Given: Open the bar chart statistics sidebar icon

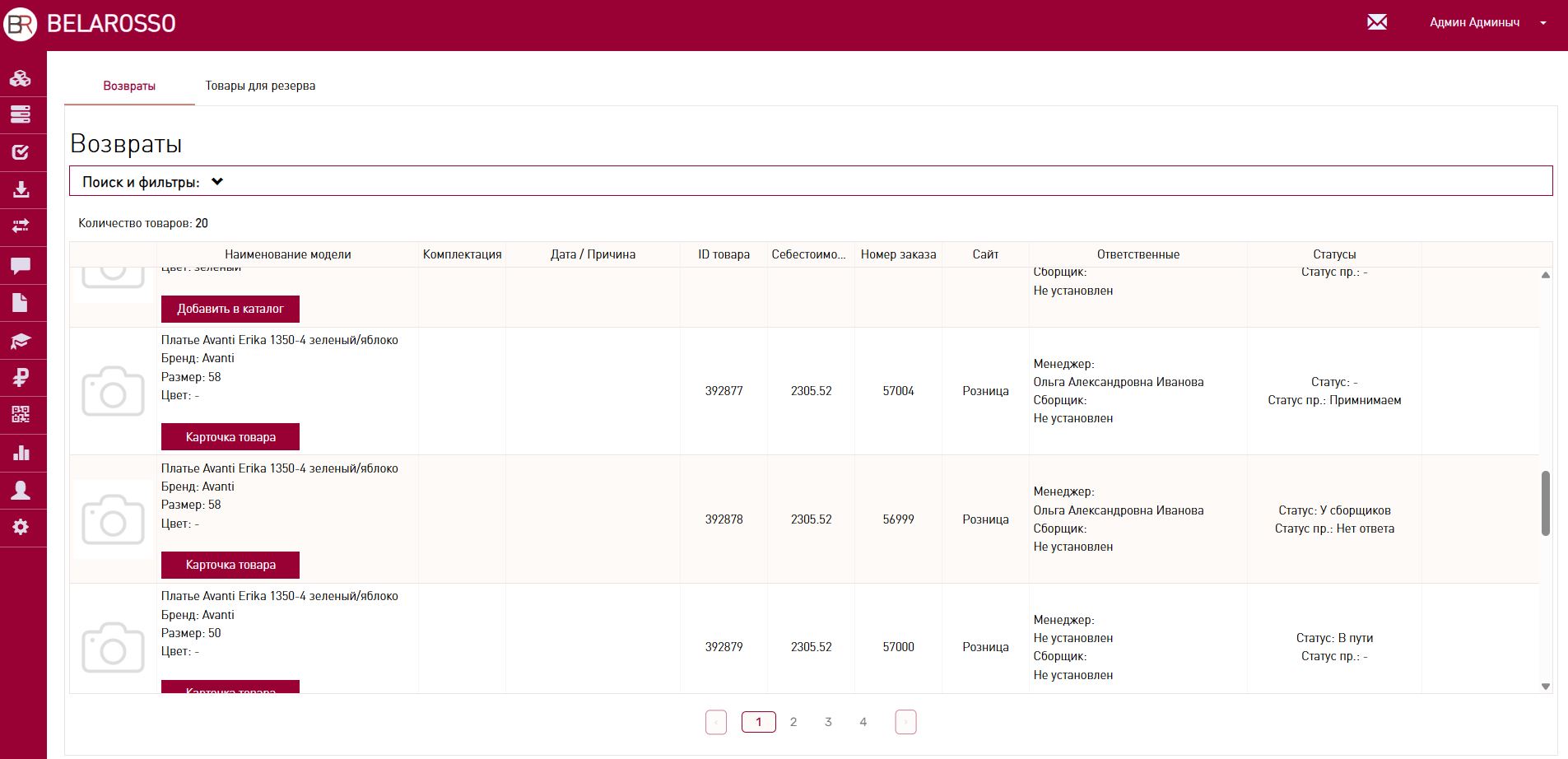Looking at the screenshot, I should (21, 453).
